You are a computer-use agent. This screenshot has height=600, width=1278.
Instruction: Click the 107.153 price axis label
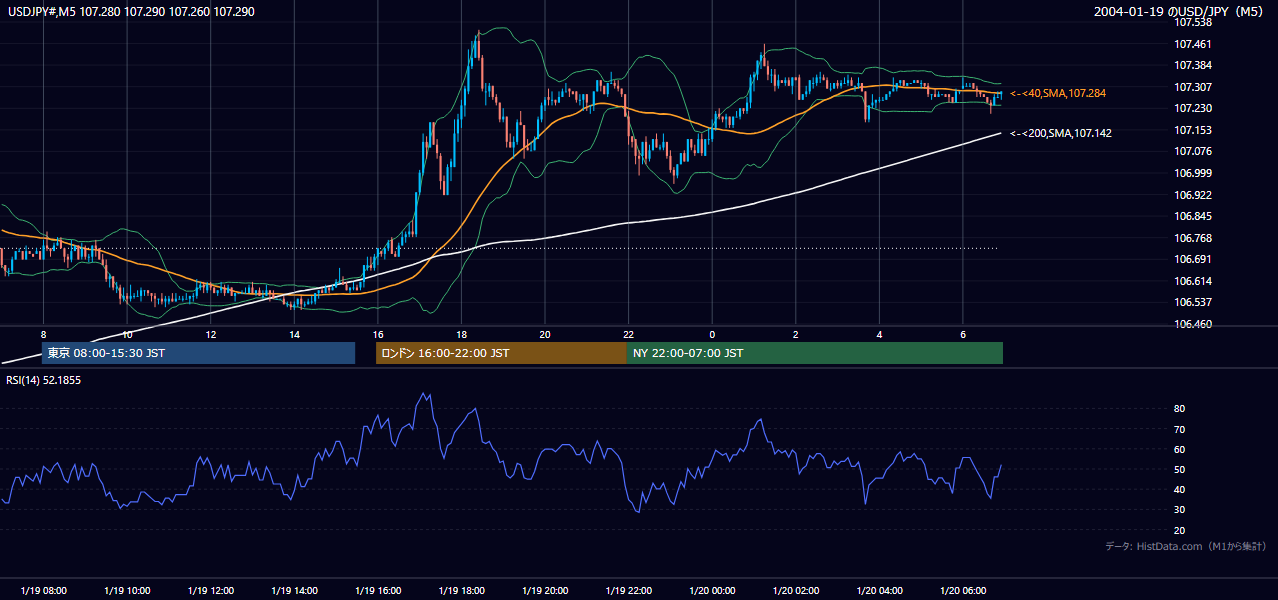[x=1194, y=130]
